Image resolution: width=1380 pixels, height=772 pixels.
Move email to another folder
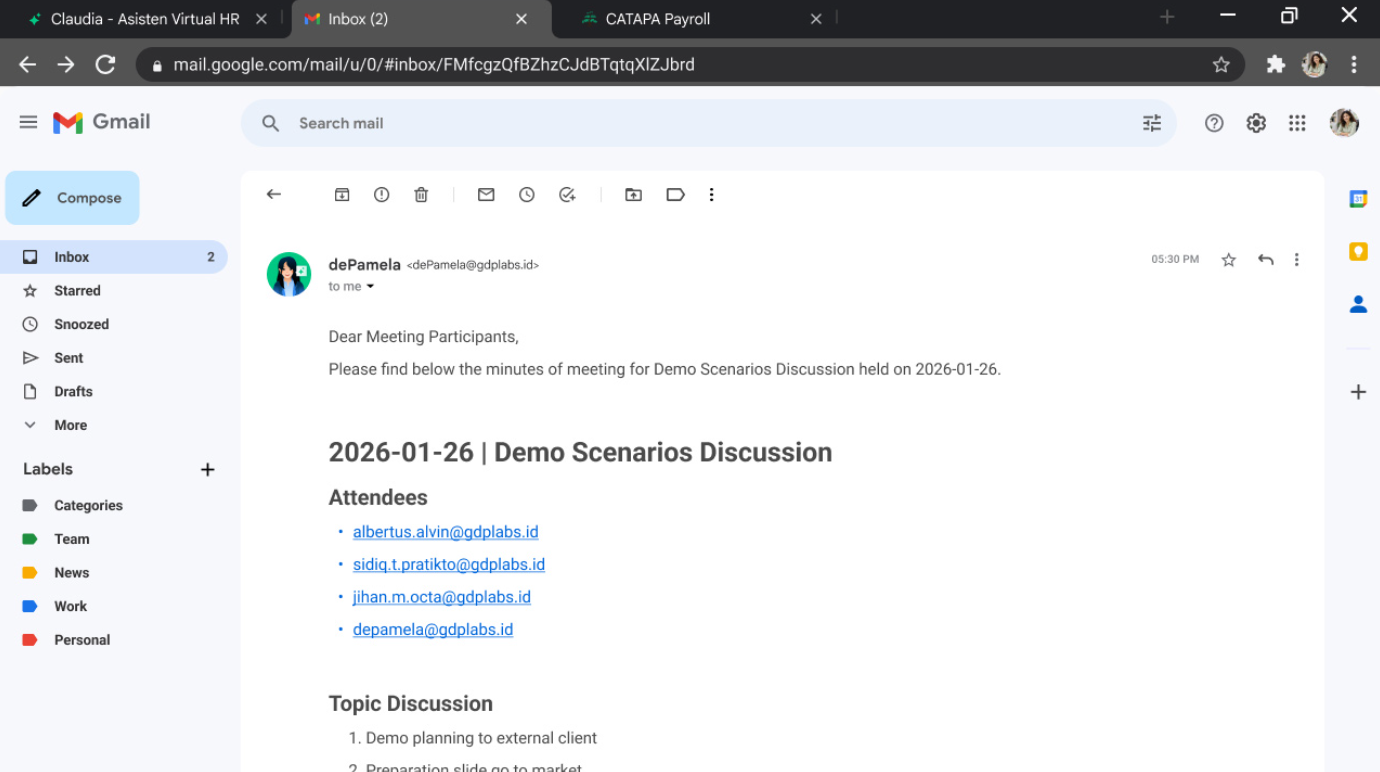[633, 195]
